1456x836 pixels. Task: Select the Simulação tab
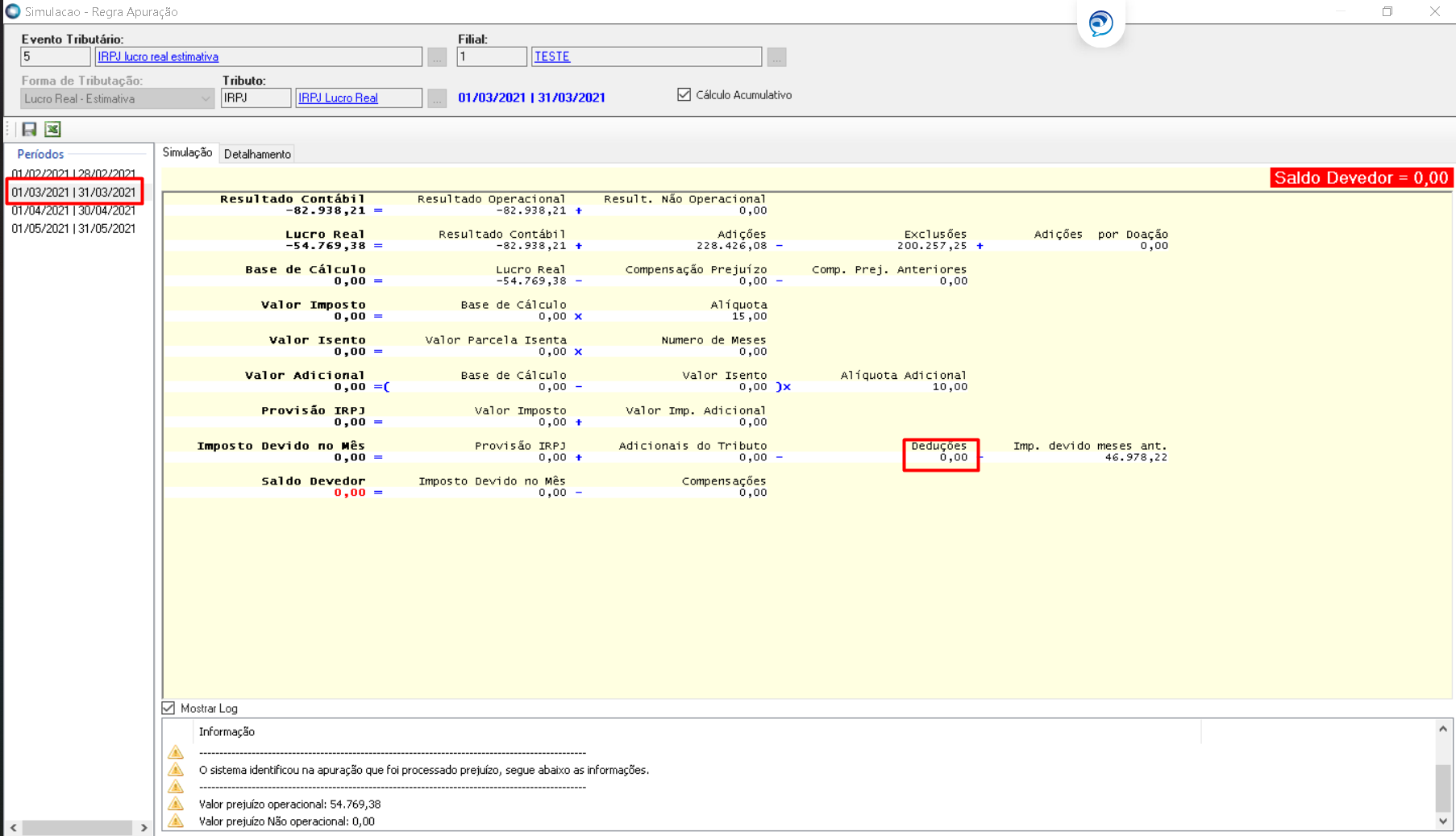coord(187,152)
